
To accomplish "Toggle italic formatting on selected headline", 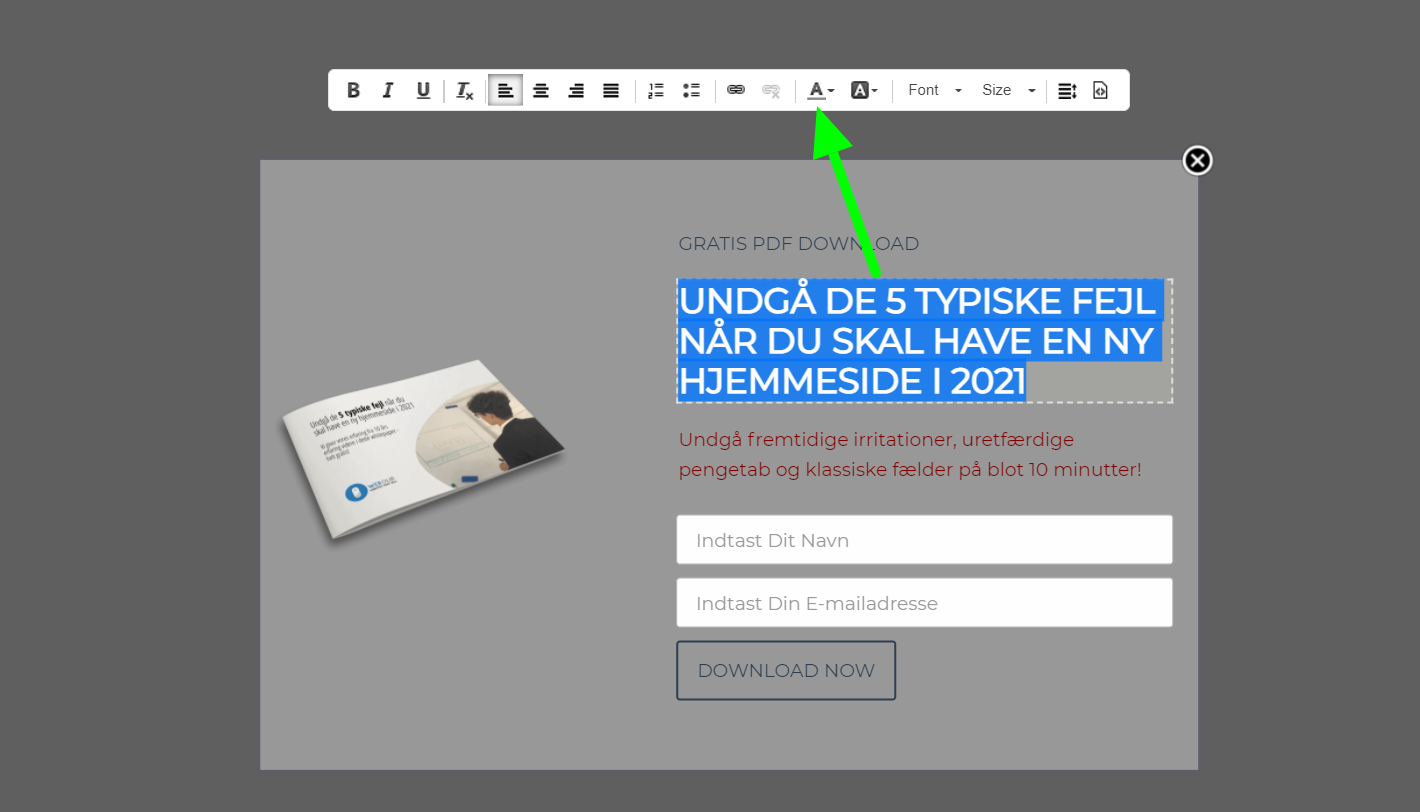I will coord(388,90).
